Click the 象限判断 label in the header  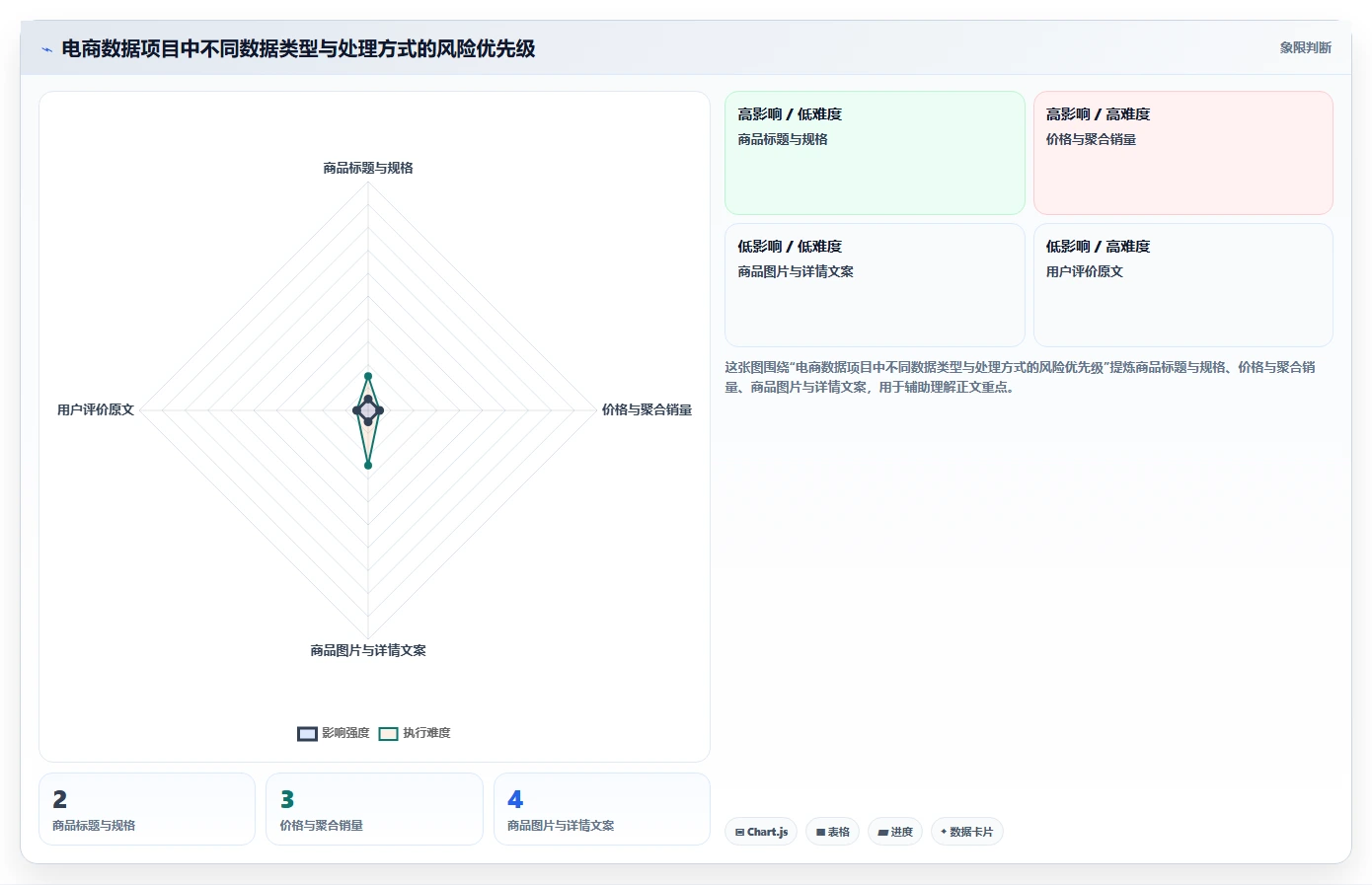[1305, 47]
